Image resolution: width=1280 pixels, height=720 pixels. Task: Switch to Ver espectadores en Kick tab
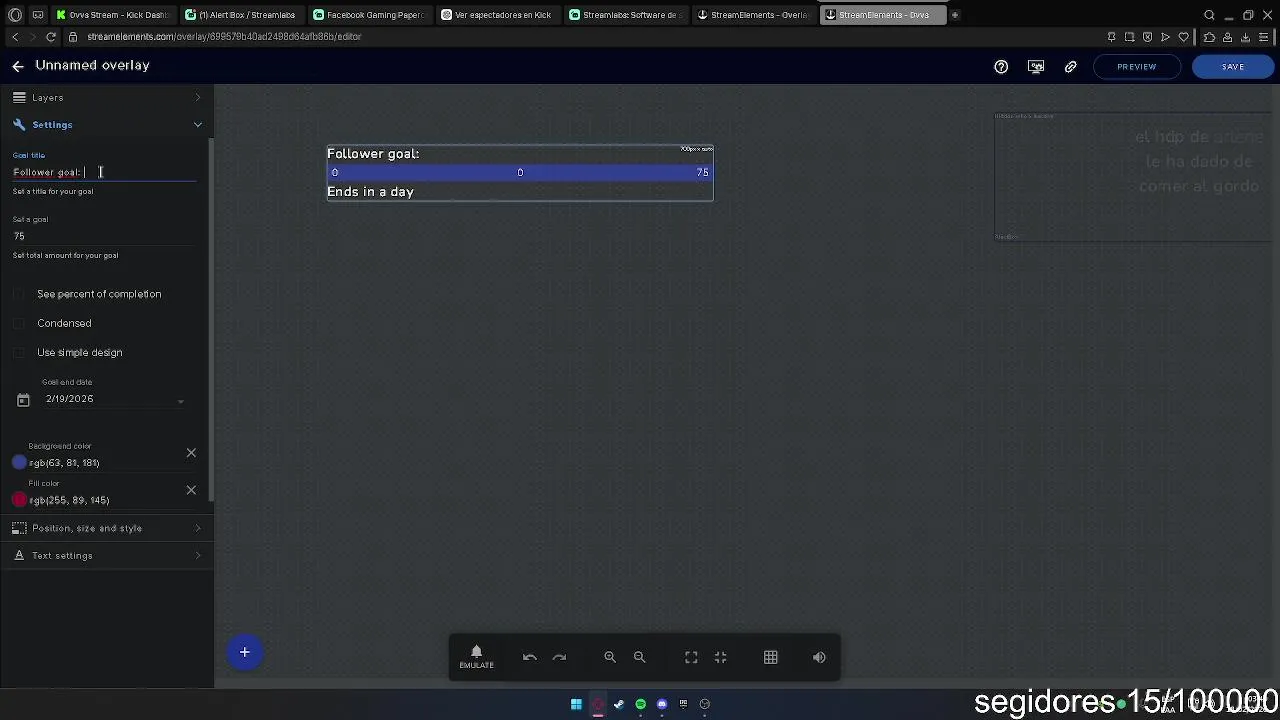pyautogui.click(x=496, y=15)
